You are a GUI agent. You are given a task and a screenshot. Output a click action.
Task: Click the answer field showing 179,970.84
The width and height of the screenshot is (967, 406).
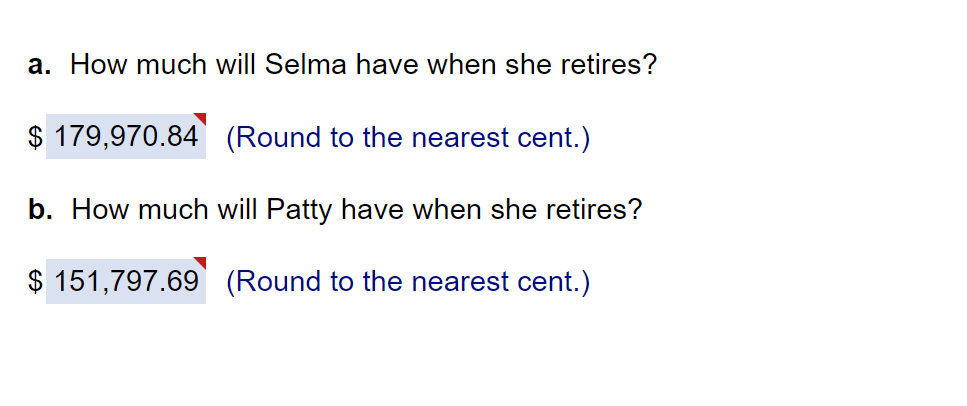pos(126,137)
